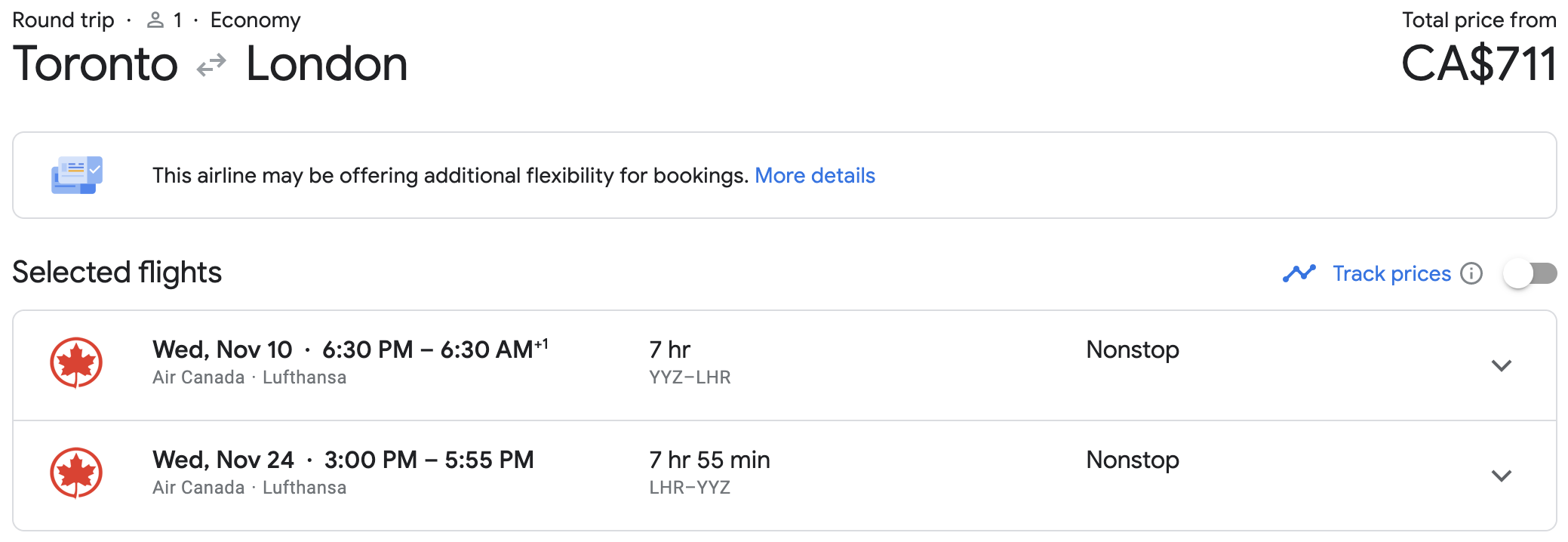
Task: Click the Round trip label
Action: point(63,20)
